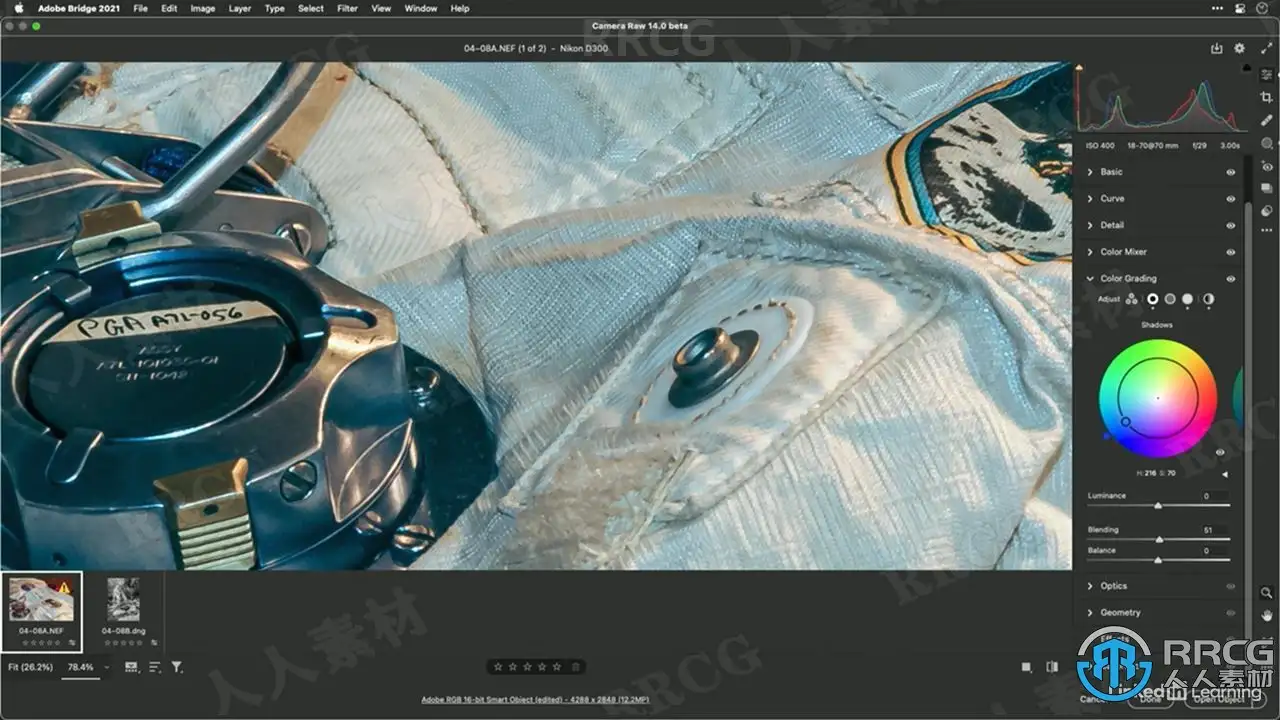Toggle visibility of Basic panel edits
Screen dimensions: 1280x720
pyautogui.click(x=1231, y=172)
